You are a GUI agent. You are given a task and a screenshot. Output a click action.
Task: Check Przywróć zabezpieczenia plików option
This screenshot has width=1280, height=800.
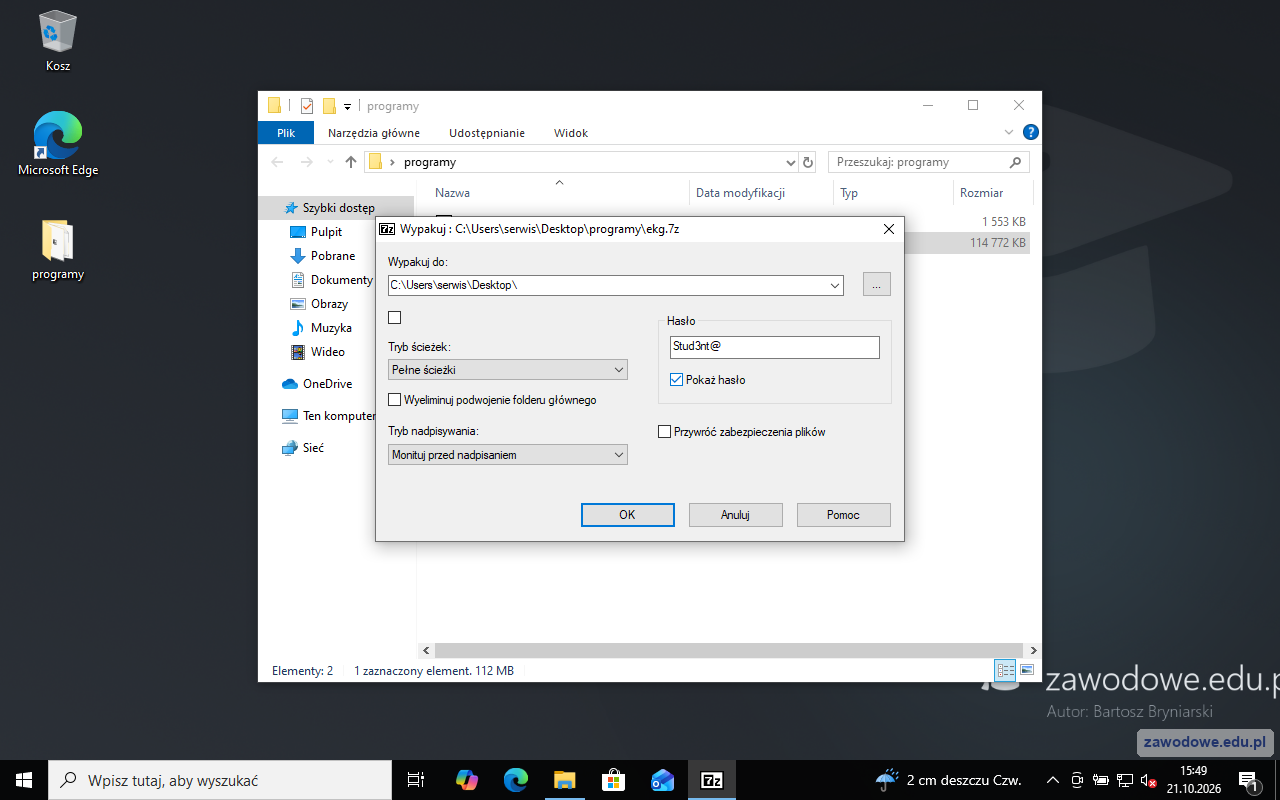click(x=664, y=432)
